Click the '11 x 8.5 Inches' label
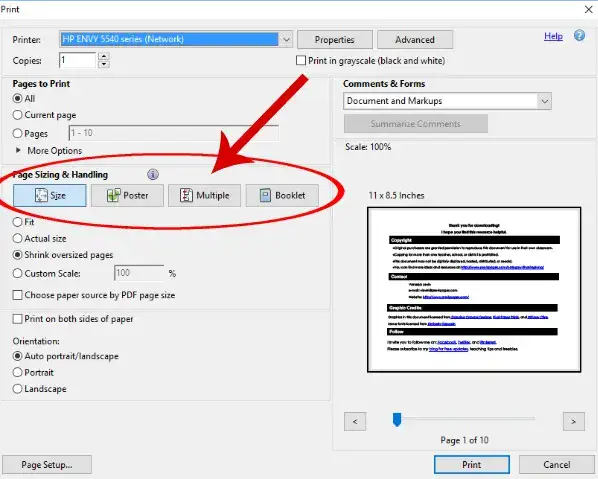Screen dimensions: 598x479 point(396,196)
